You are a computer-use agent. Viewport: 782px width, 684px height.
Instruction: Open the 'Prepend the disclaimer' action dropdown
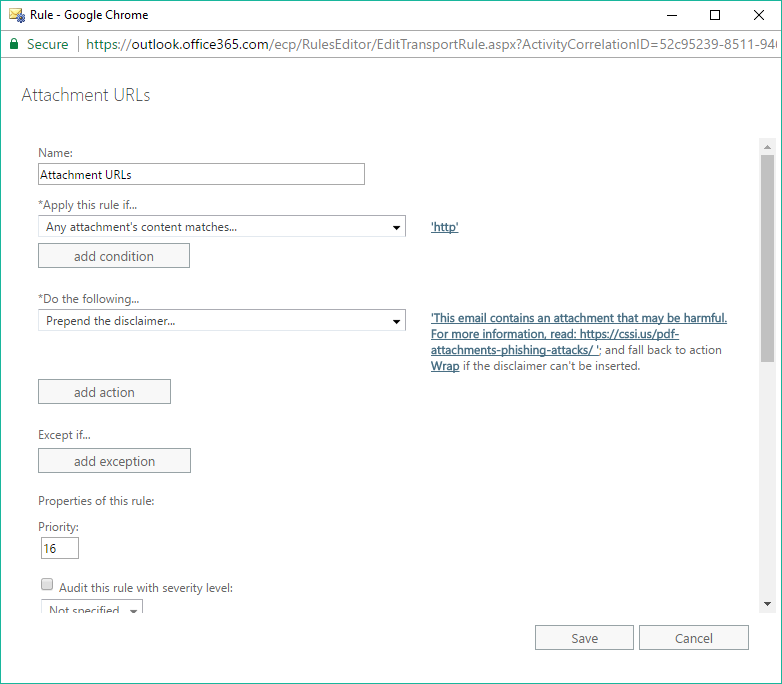[x=222, y=321]
